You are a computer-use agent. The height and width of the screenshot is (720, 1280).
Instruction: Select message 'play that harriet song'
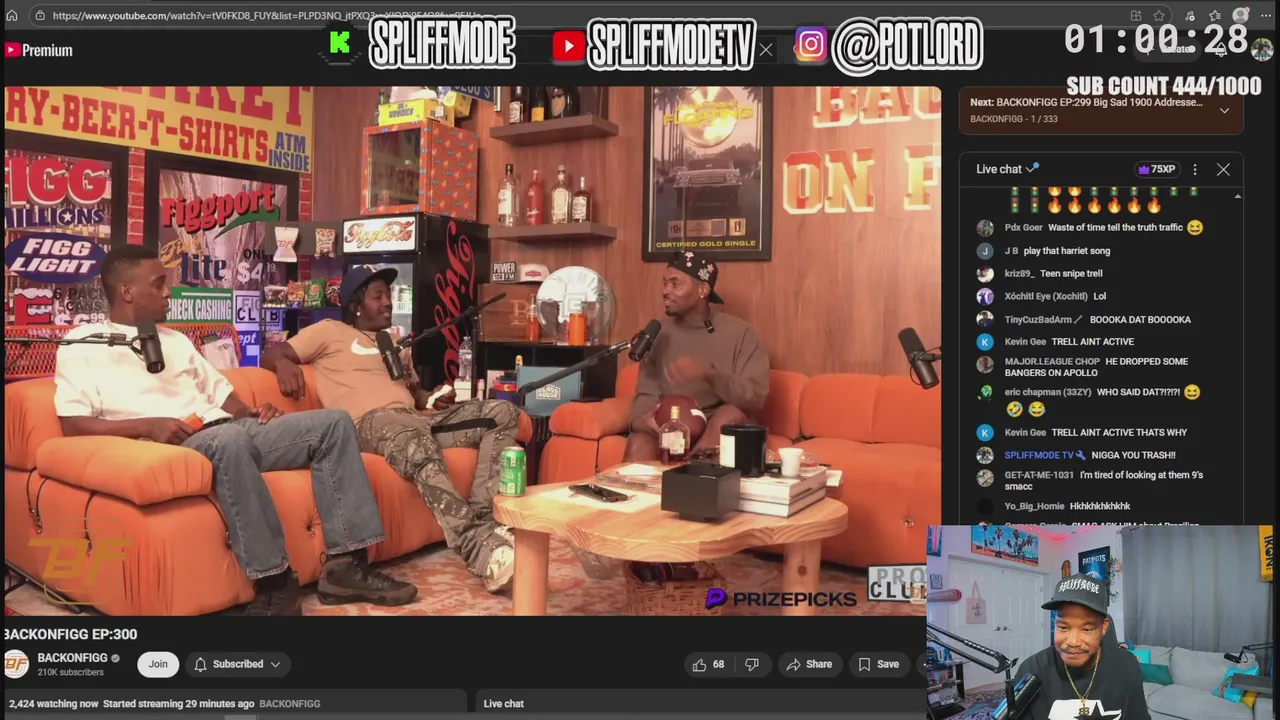[1067, 251]
